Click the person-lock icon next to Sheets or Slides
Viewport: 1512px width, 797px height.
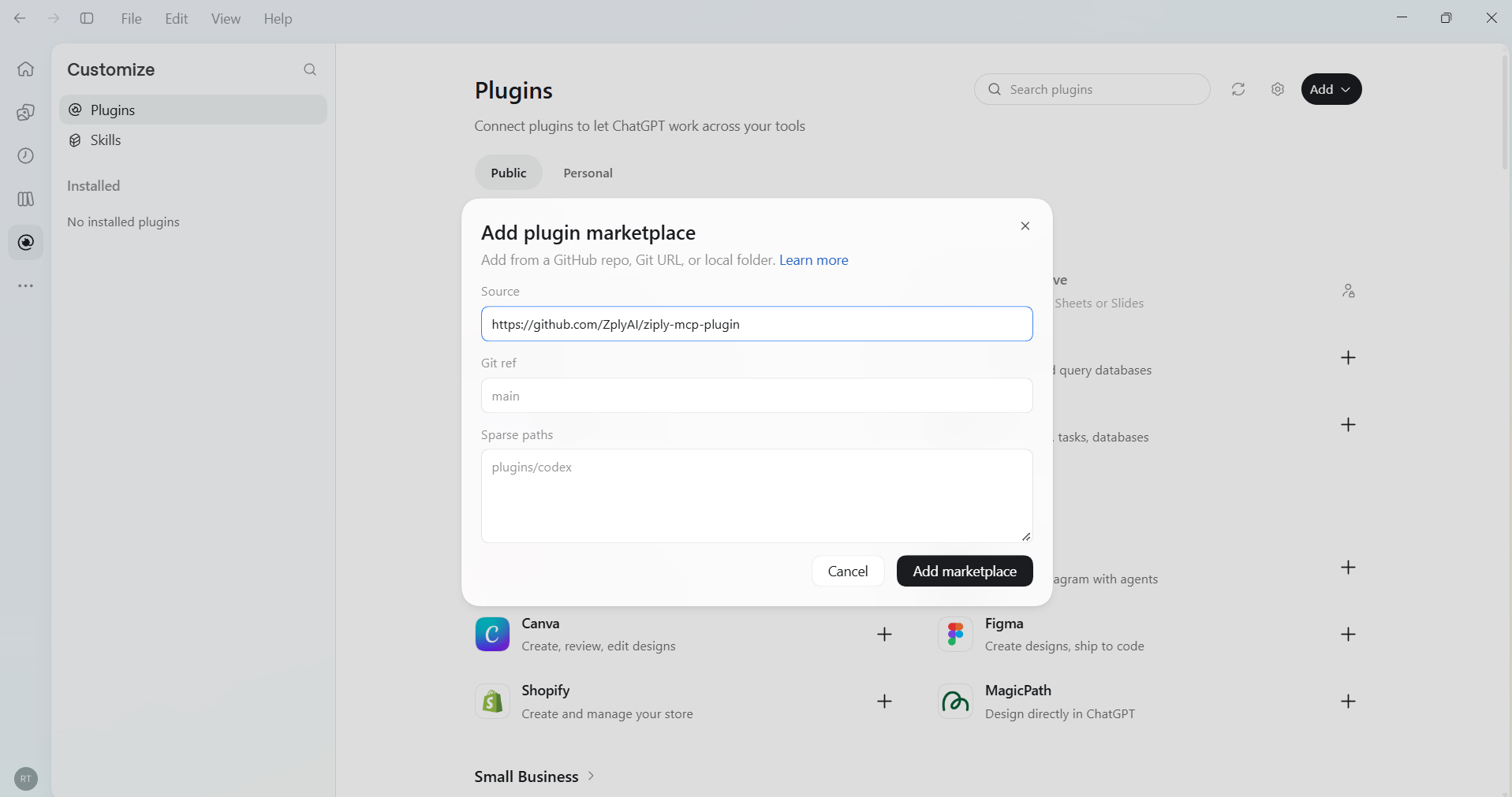(1349, 291)
